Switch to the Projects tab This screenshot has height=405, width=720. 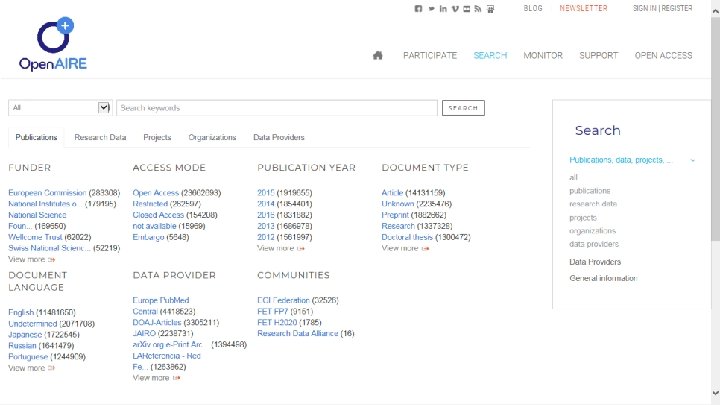coord(157,137)
